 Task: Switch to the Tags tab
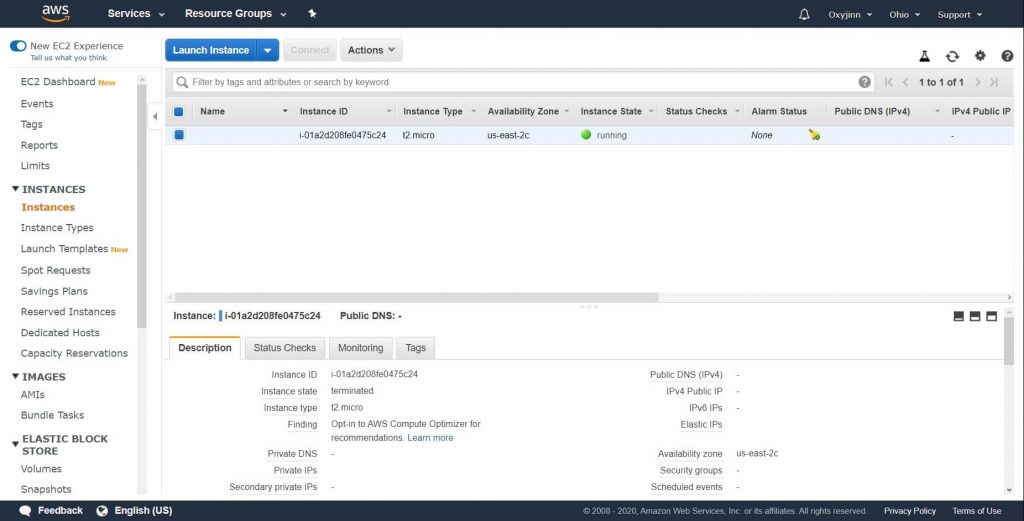coord(415,348)
